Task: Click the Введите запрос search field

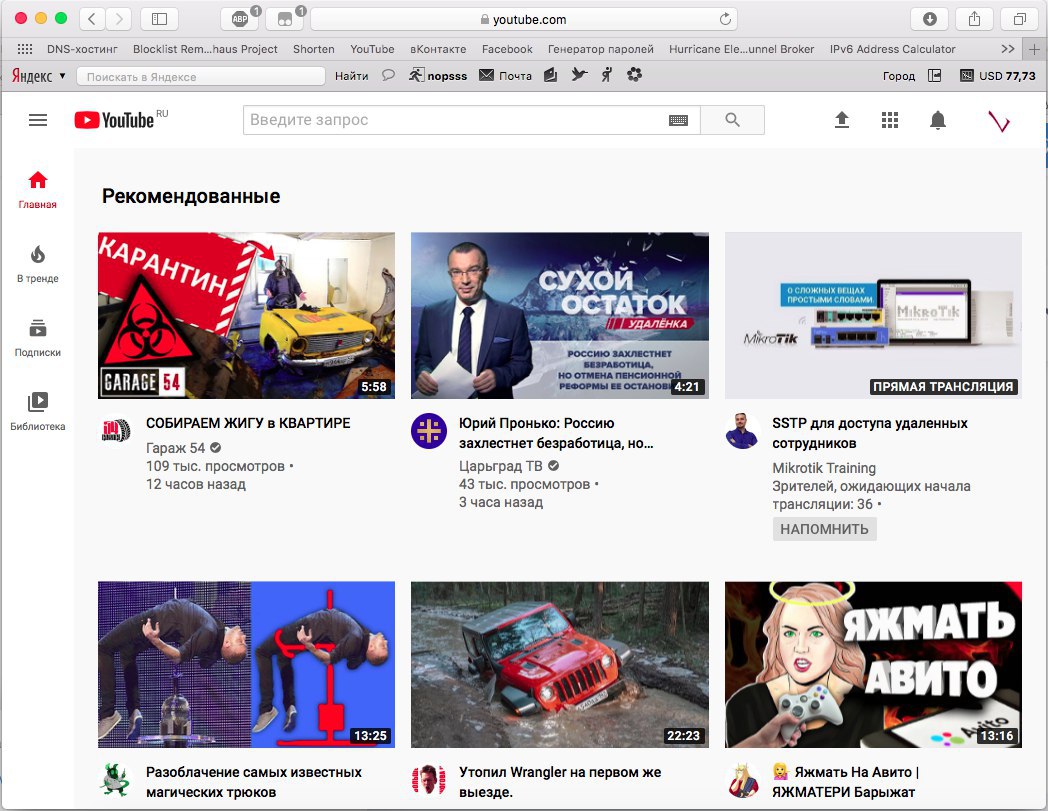Action: coord(471,120)
